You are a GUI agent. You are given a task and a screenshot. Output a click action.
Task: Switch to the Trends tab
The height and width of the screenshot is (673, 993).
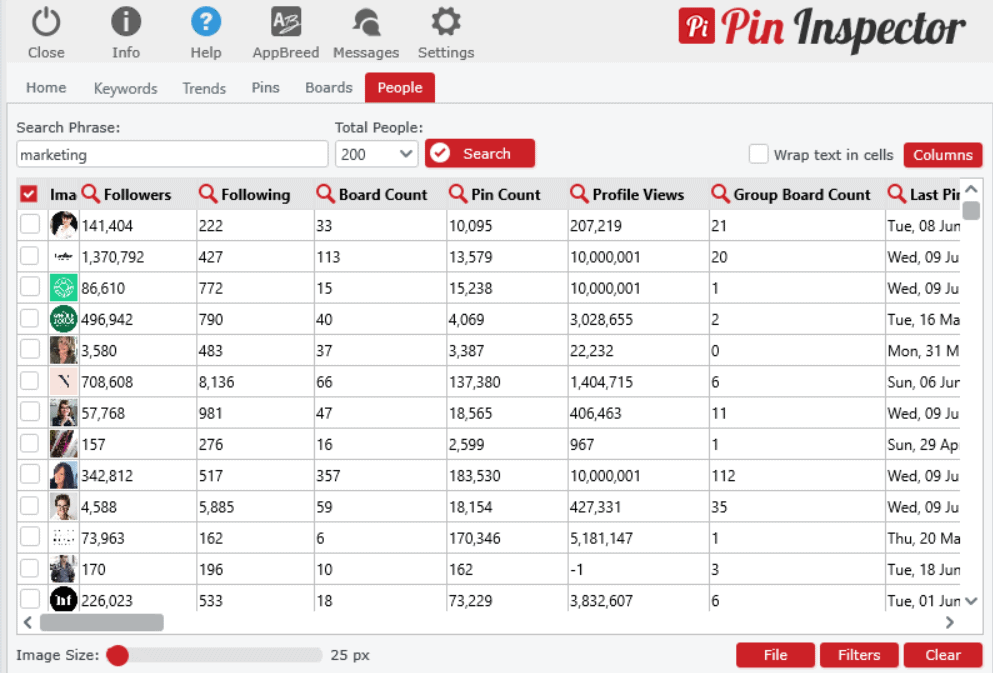[204, 88]
